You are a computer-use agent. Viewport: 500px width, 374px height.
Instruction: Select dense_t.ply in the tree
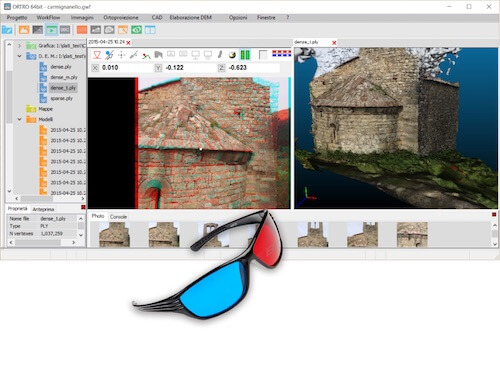[x=63, y=88]
